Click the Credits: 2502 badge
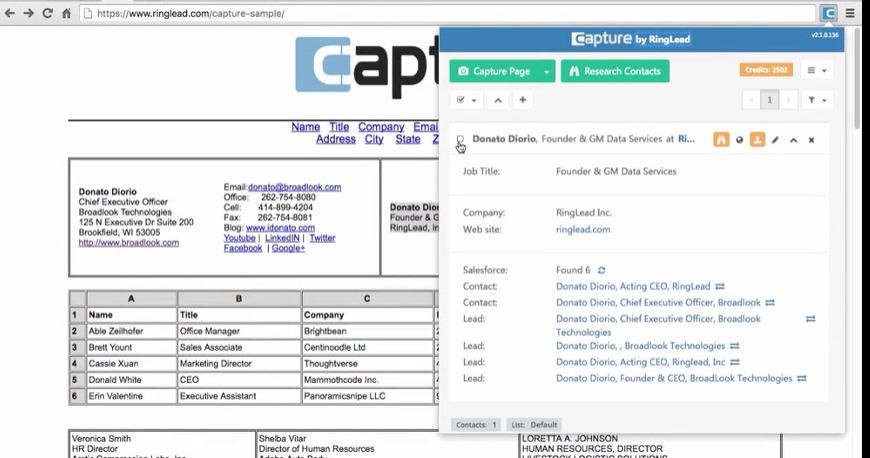 coord(766,70)
